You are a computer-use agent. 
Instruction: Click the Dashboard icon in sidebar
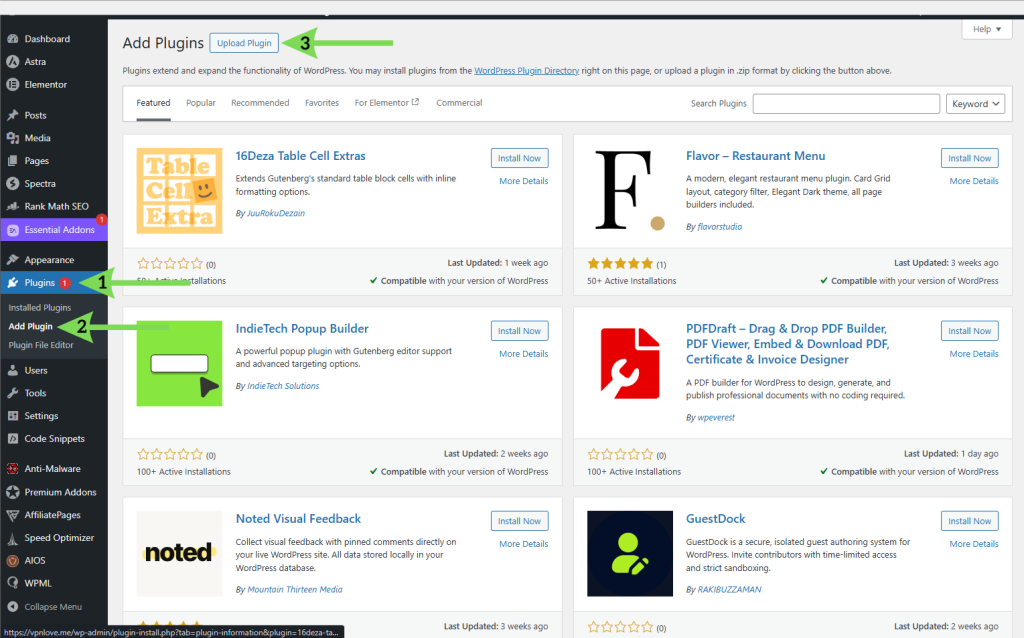12,39
